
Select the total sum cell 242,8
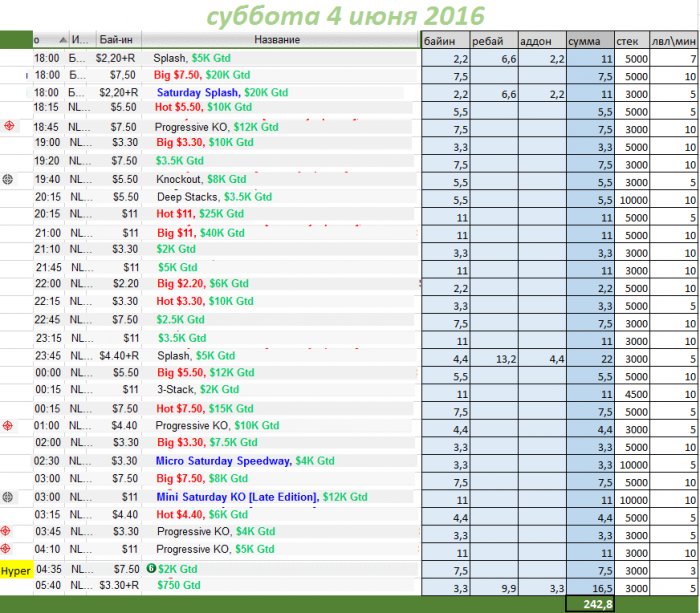(590, 604)
